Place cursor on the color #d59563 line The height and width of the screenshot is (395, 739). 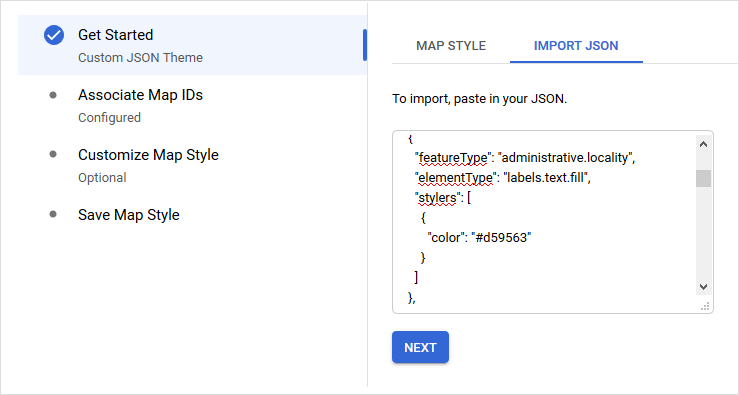tap(479, 238)
